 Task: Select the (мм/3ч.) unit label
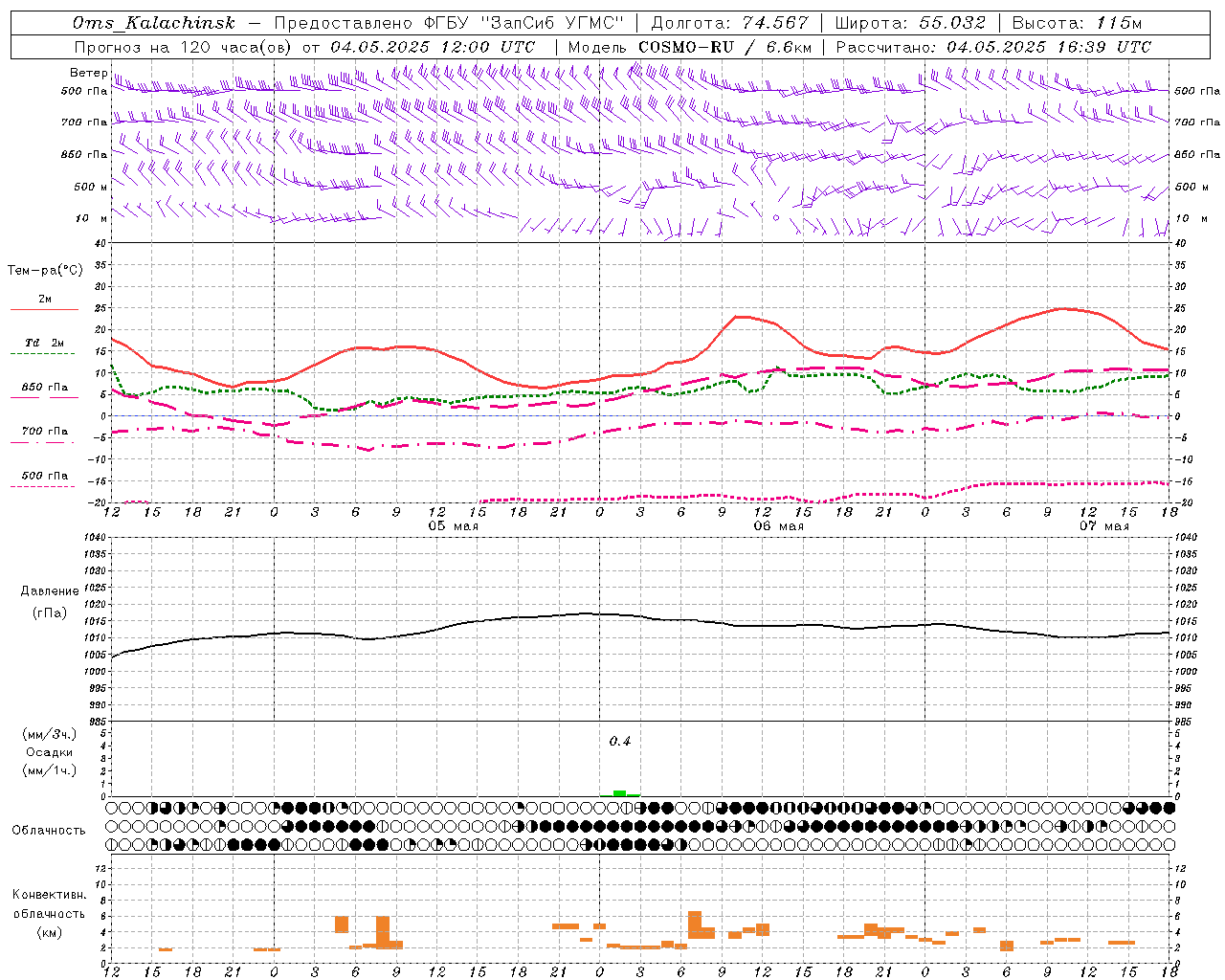(50, 734)
